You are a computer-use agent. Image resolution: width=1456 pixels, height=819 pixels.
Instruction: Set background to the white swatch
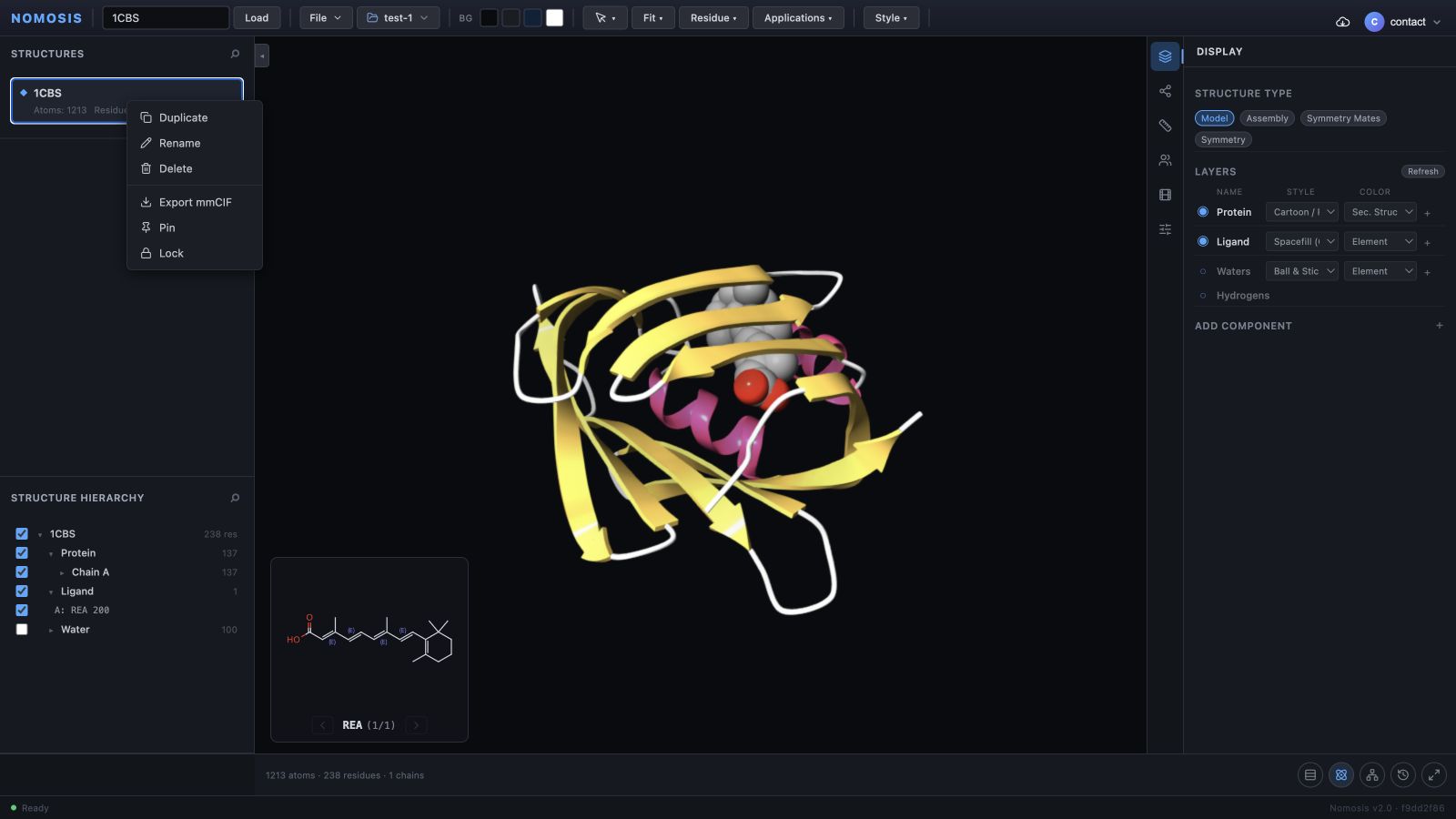point(554,18)
